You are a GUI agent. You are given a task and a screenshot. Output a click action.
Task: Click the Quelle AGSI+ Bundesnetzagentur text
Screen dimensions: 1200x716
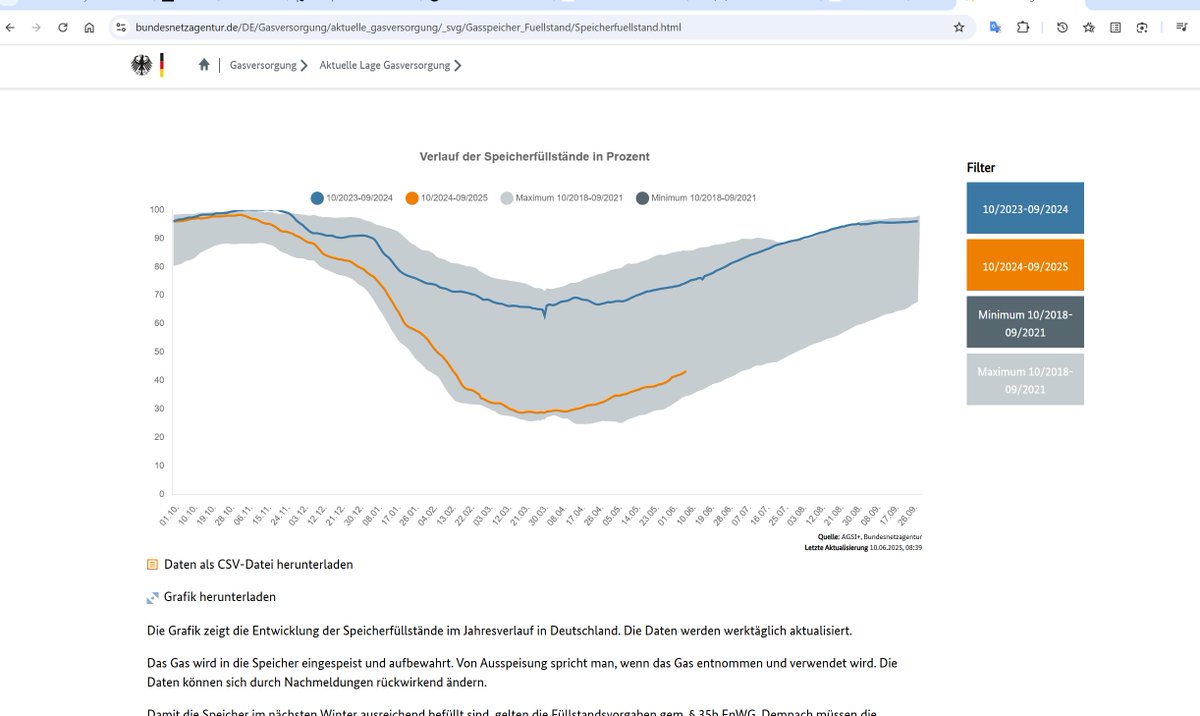click(869, 537)
